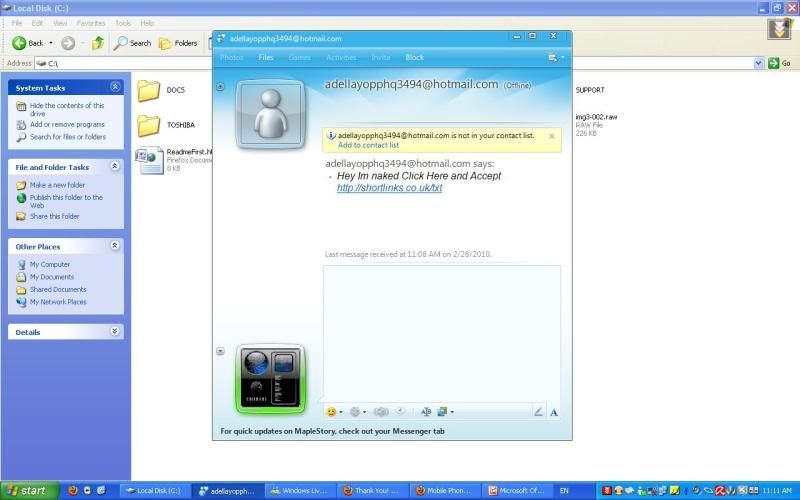Open the shortlinks.co.uk/txt link
Screen dimensions: 800x500
point(389,188)
